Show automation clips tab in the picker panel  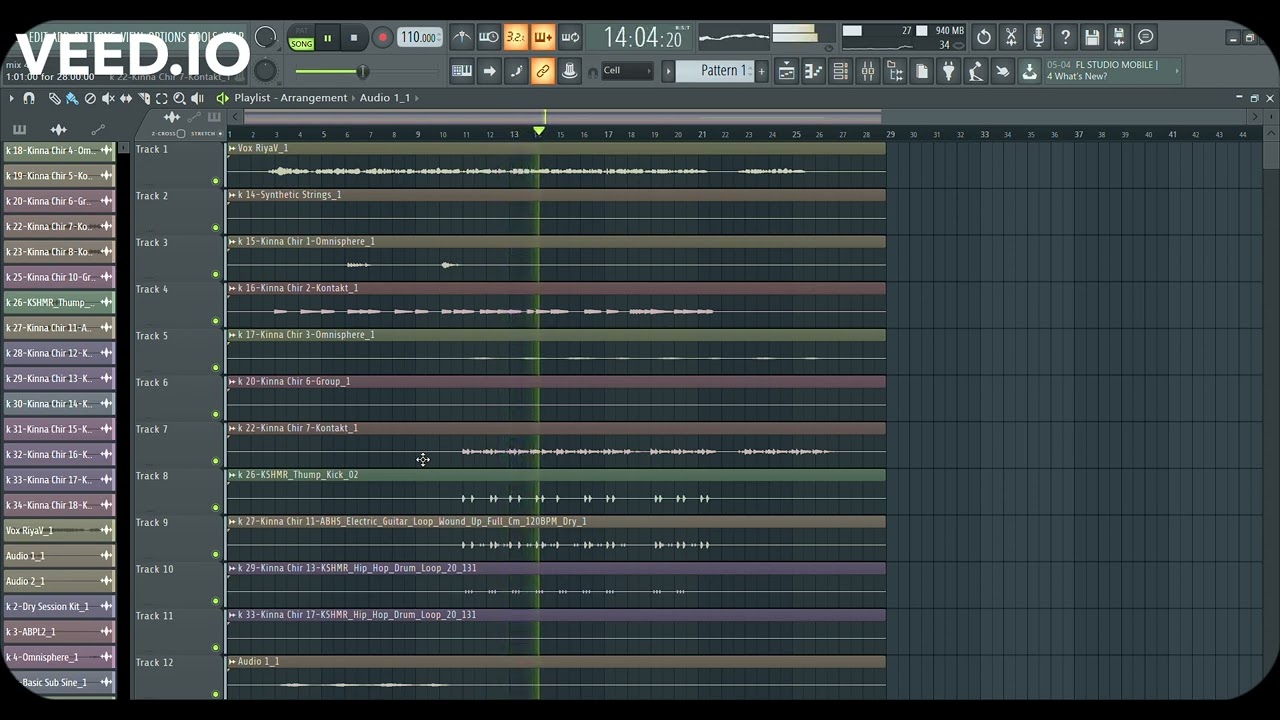tap(97, 130)
